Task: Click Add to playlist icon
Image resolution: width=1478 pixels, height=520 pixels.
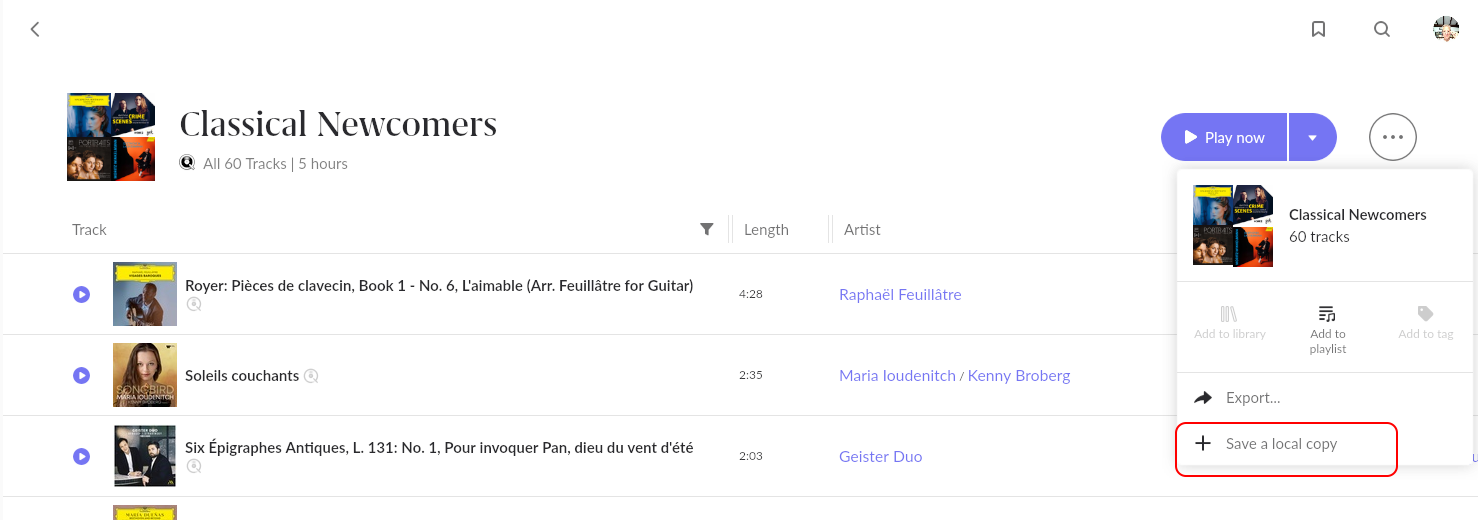Action: [1327, 314]
